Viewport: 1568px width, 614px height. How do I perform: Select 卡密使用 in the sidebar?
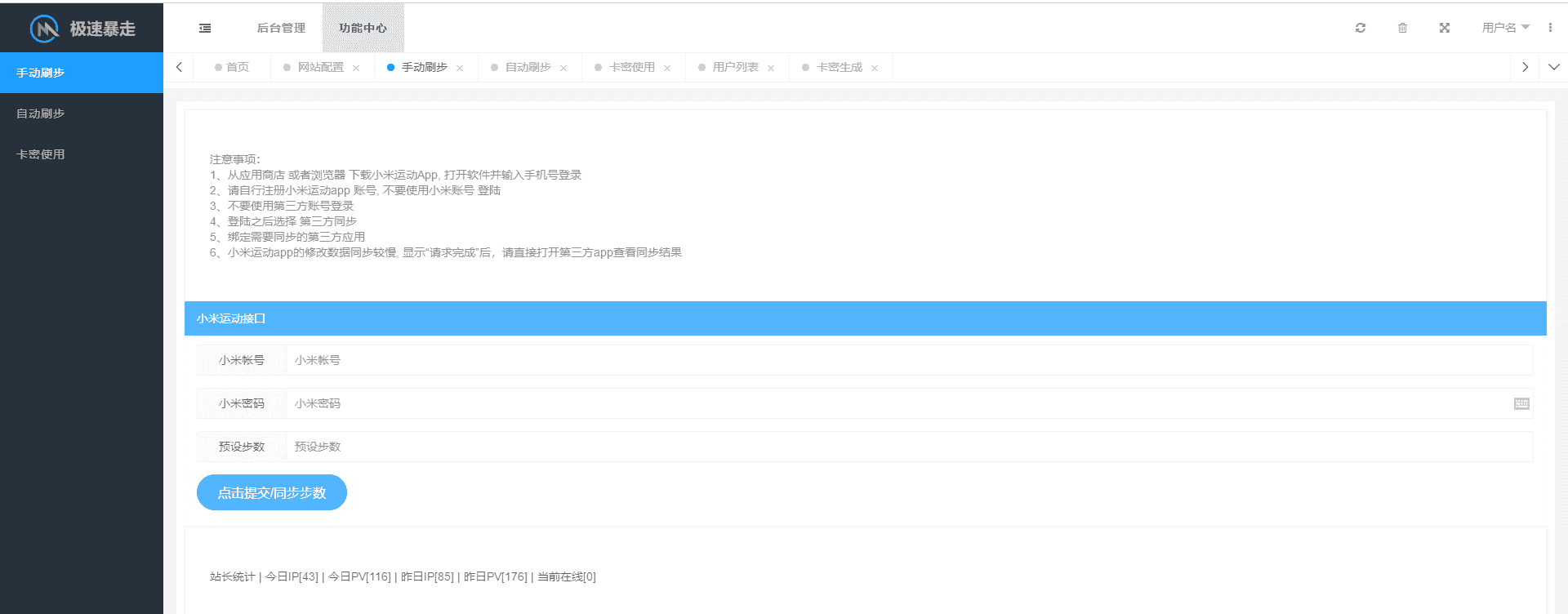pyautogui.click(x=82, y=154)
